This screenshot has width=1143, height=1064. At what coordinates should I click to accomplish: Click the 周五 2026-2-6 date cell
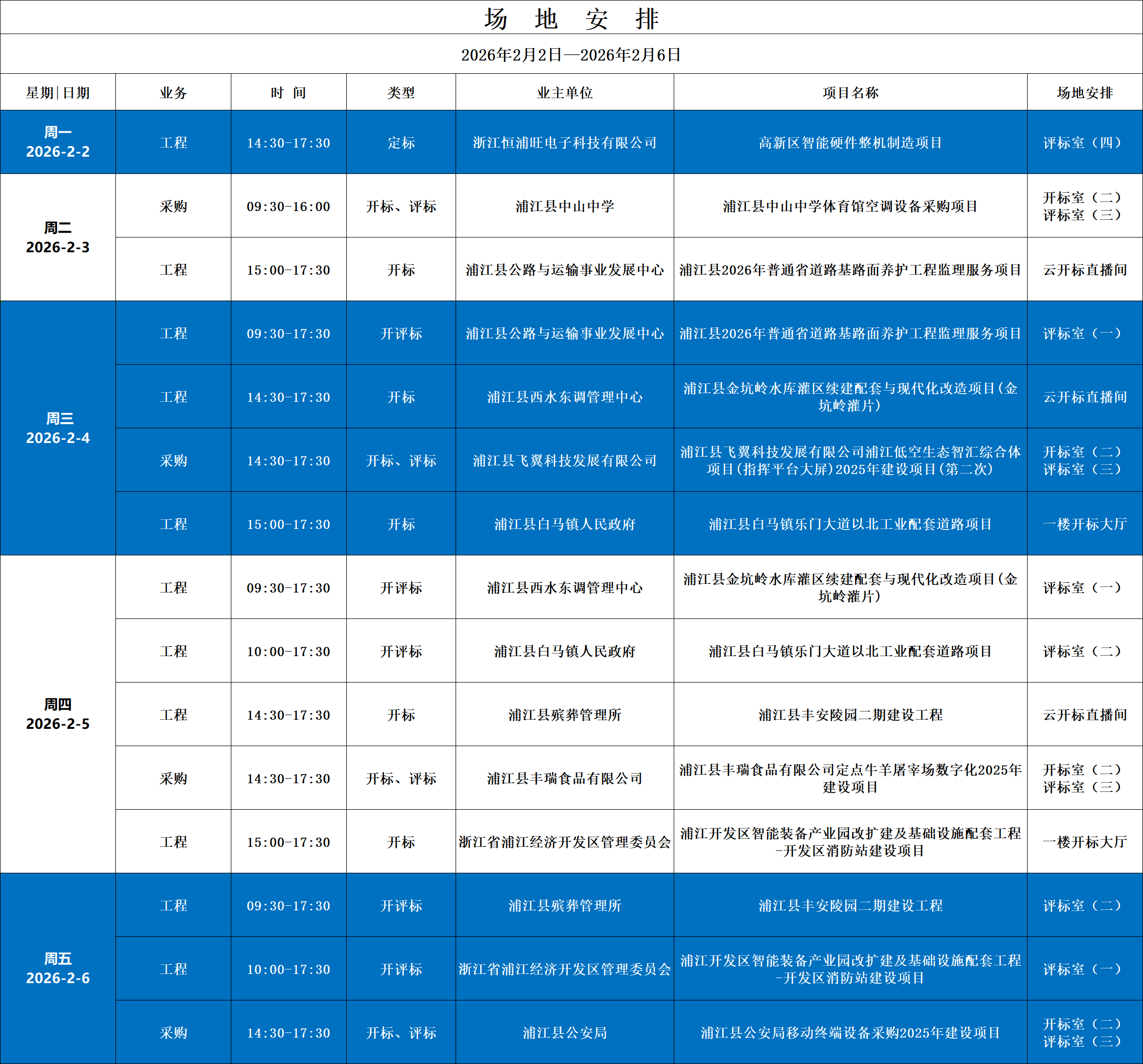coord(58,968)
